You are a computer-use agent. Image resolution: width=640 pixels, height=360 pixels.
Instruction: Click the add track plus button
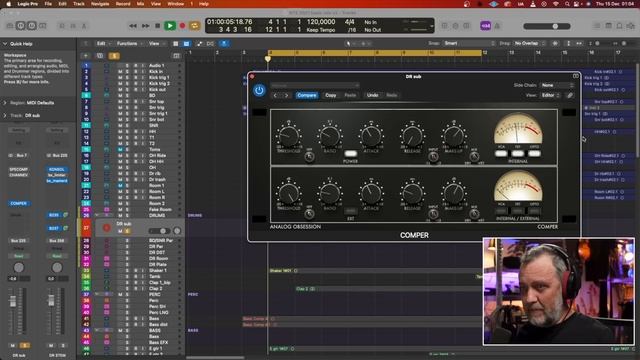coord(86,56)
